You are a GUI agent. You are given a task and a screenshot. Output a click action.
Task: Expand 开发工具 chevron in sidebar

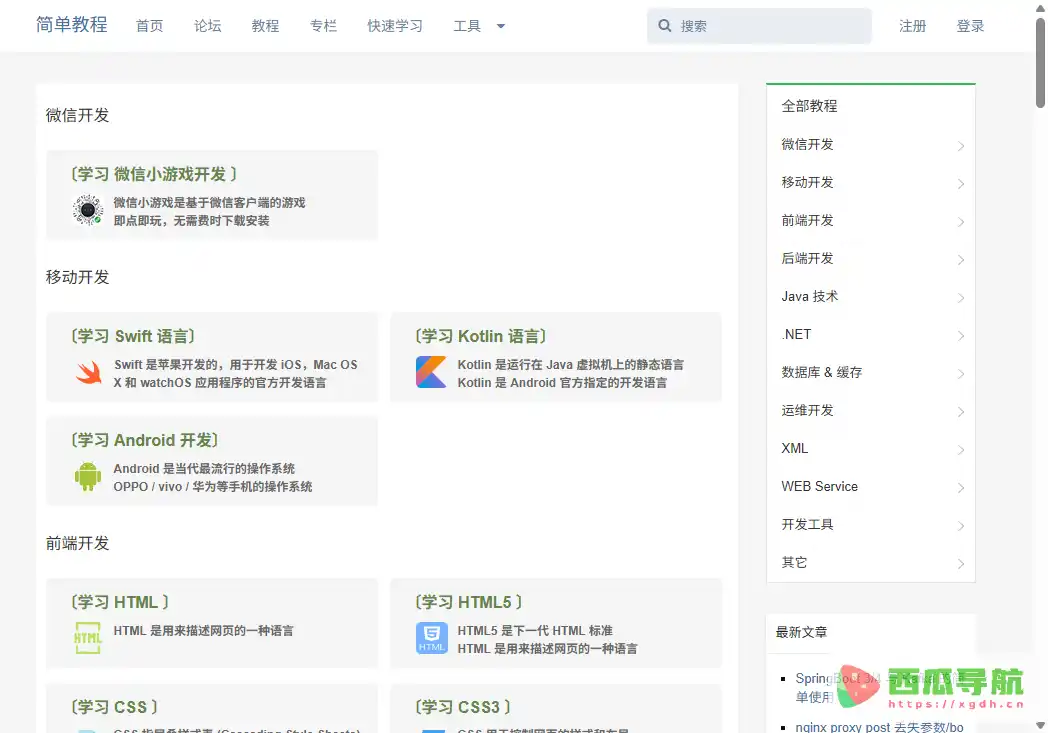pyautogui.click(x=960, y=527)
